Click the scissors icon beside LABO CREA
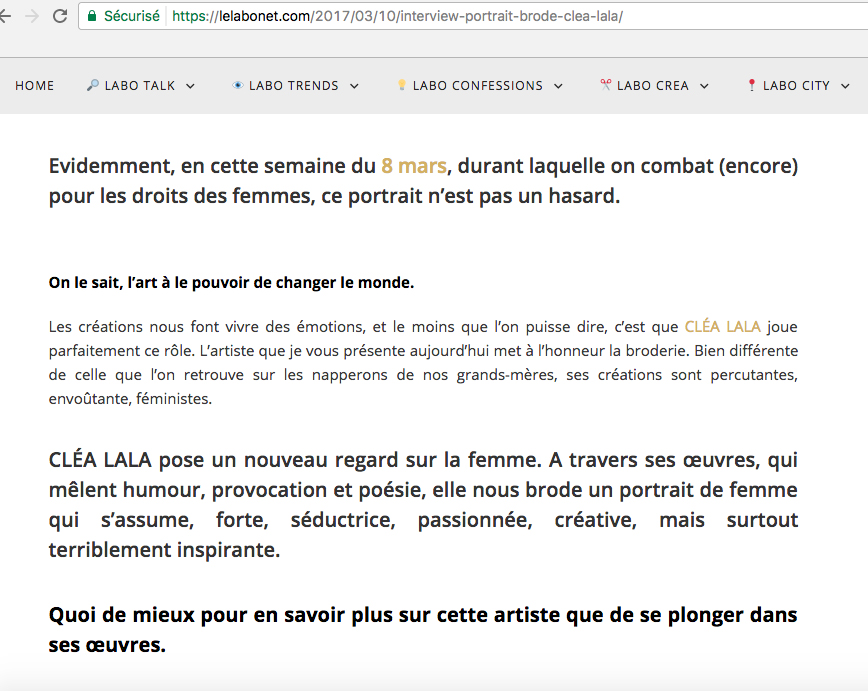Screen dimensions: 868x691 (x=606, y=85)
